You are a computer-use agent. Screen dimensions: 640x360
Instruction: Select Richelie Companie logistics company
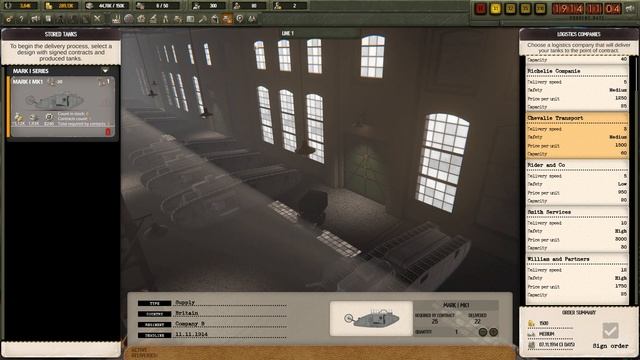(577, 88)
